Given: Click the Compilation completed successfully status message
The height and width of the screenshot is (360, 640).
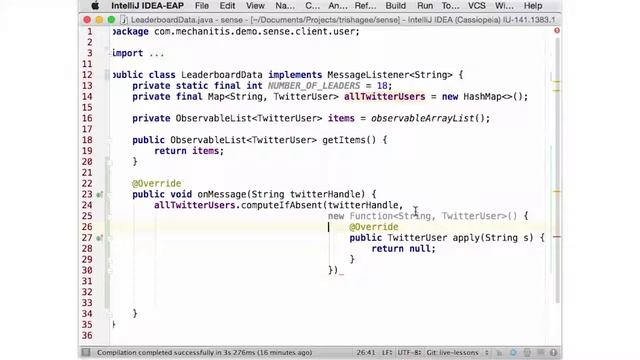Looking at the screenshot, I should (x=204, y=352).
